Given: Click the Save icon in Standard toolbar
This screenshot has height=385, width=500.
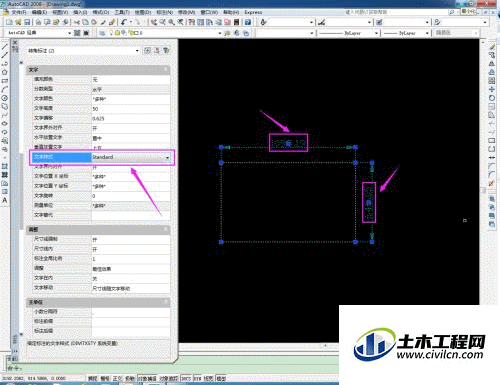Looking at the screenshot, I should pyautogui.click(x=27, y=22).
